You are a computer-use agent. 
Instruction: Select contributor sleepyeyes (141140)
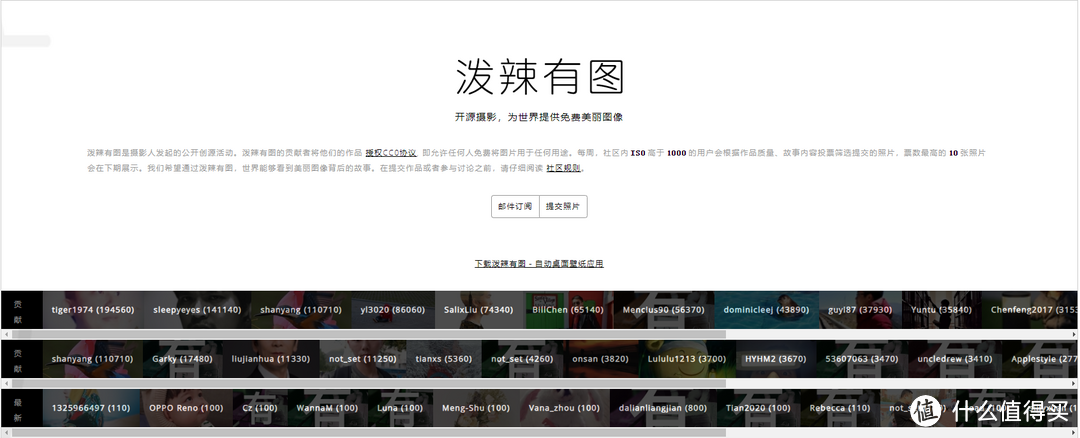[x=197, y=310]
